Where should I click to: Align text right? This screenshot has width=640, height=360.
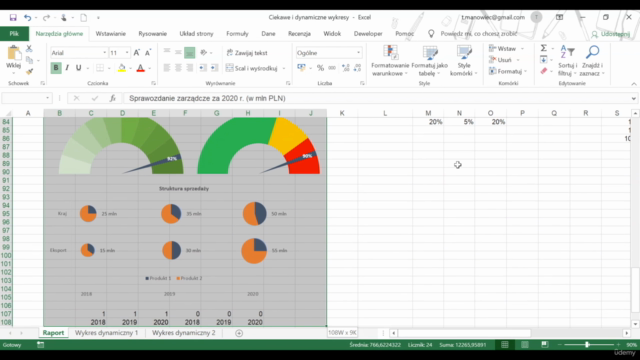pos(190,68)
